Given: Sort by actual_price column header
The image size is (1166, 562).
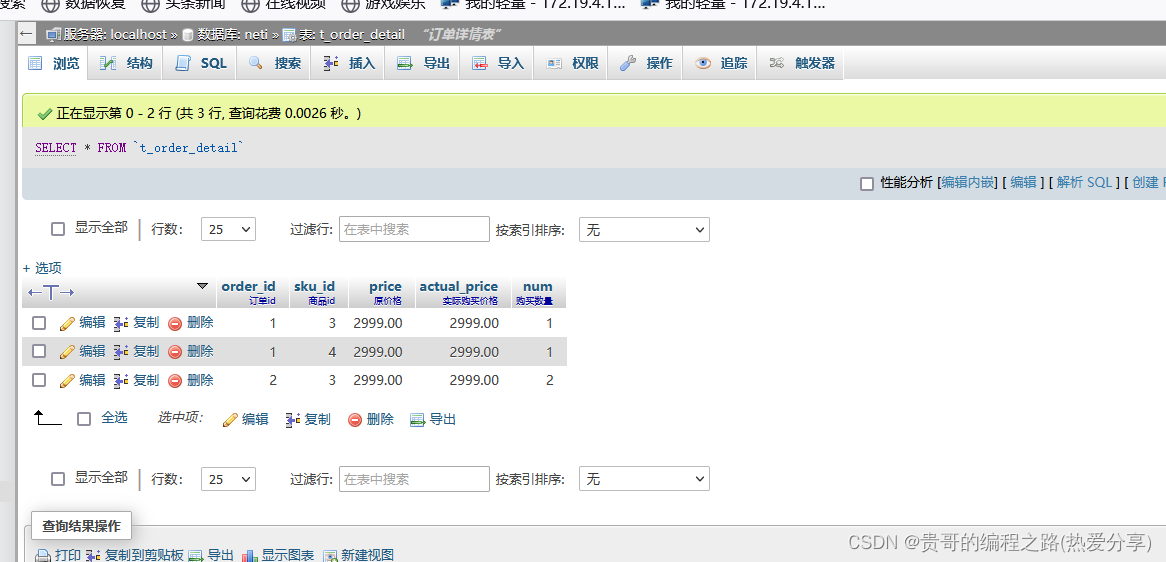Looking at the screenshot, I should [459, 286].
